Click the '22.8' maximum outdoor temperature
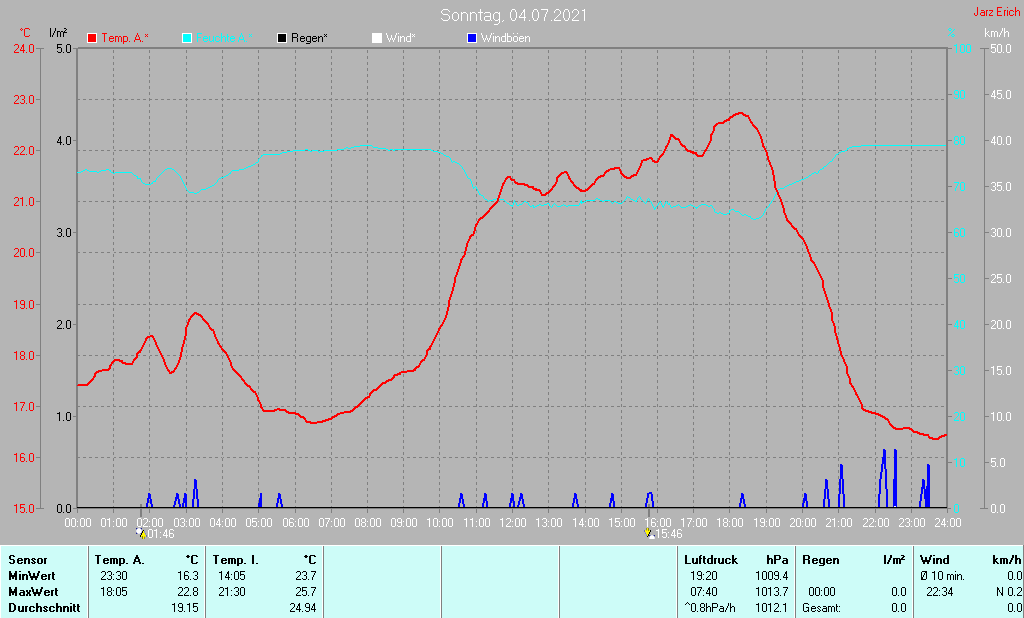The height and width of the screenshot is (618, 1024). 188,592
